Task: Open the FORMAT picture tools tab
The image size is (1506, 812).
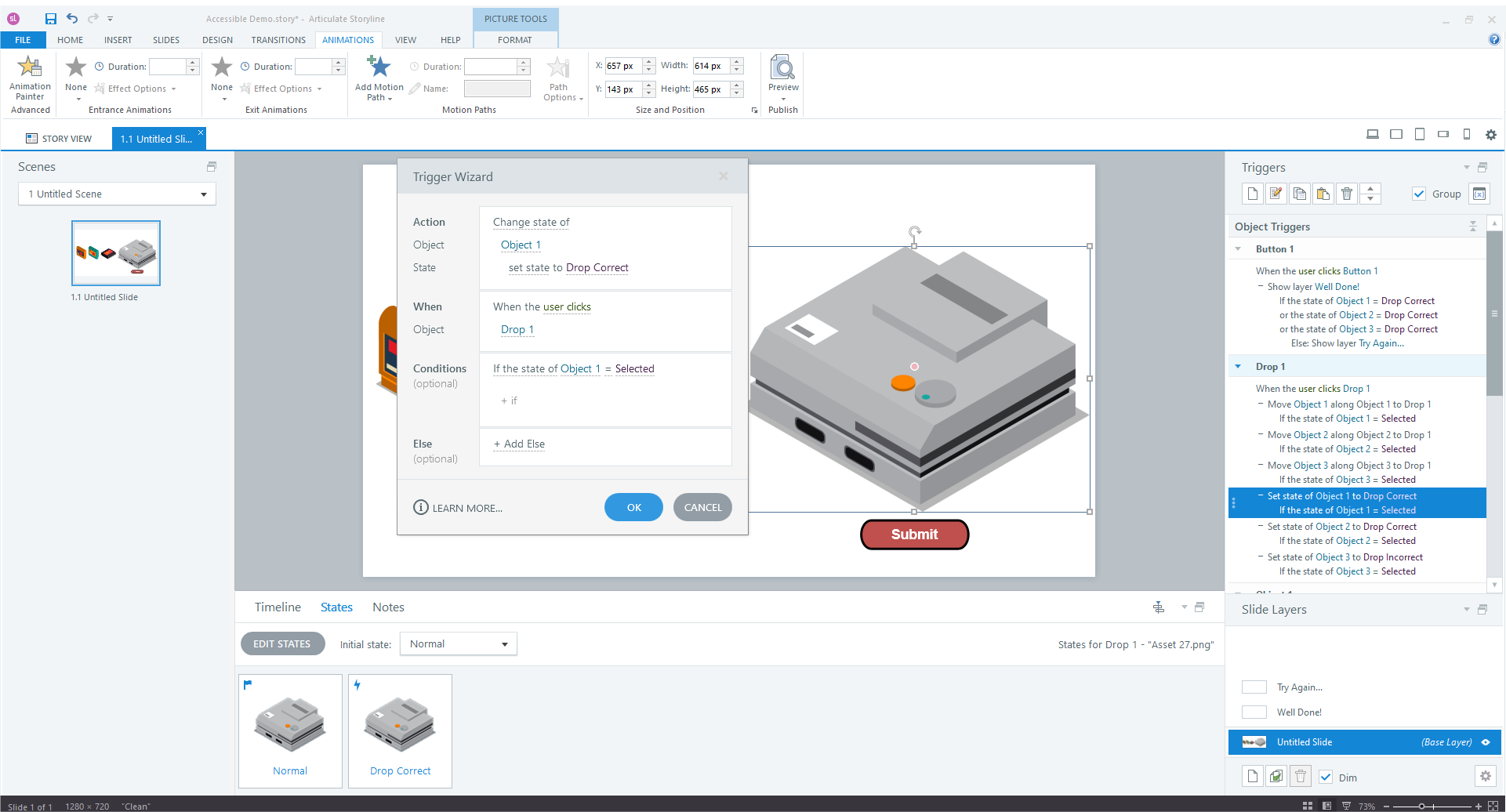Action: (515, 40)
